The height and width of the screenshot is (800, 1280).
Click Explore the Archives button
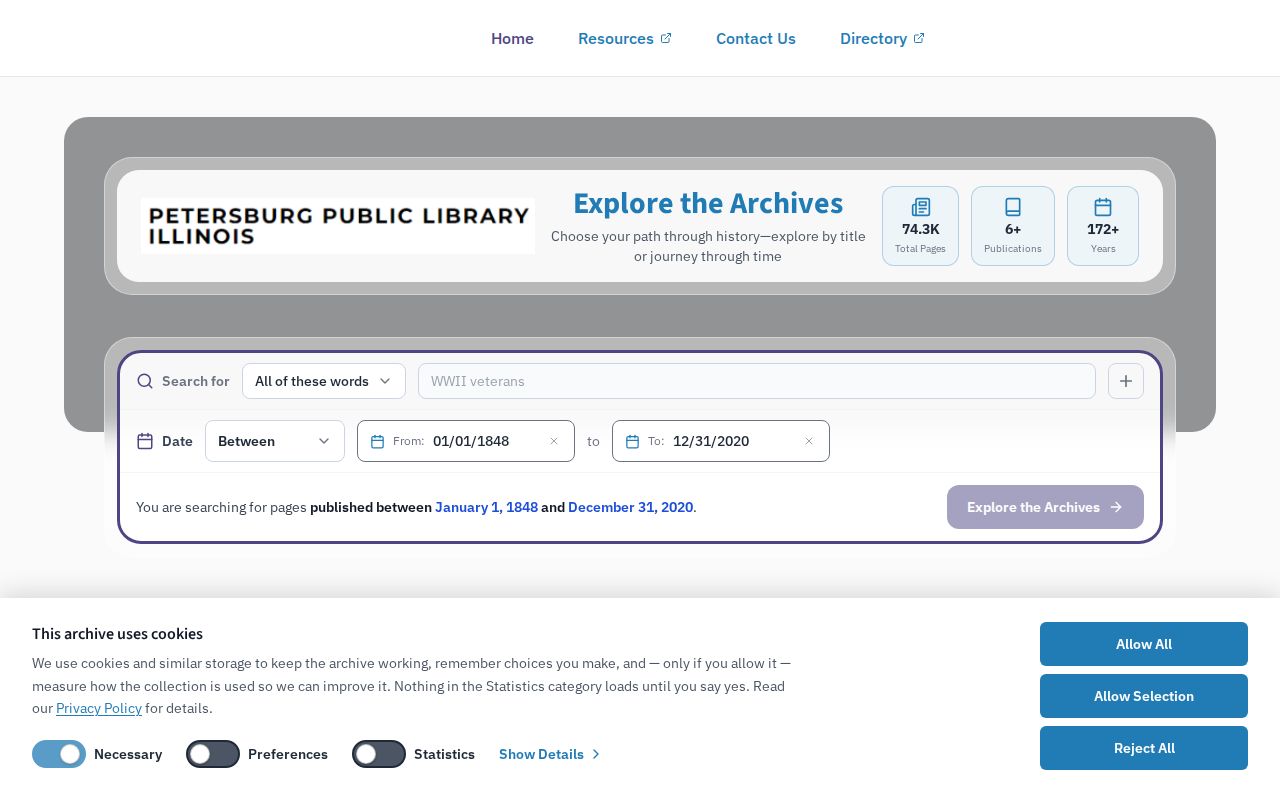pyautogui.click(x=1045, y=507)
